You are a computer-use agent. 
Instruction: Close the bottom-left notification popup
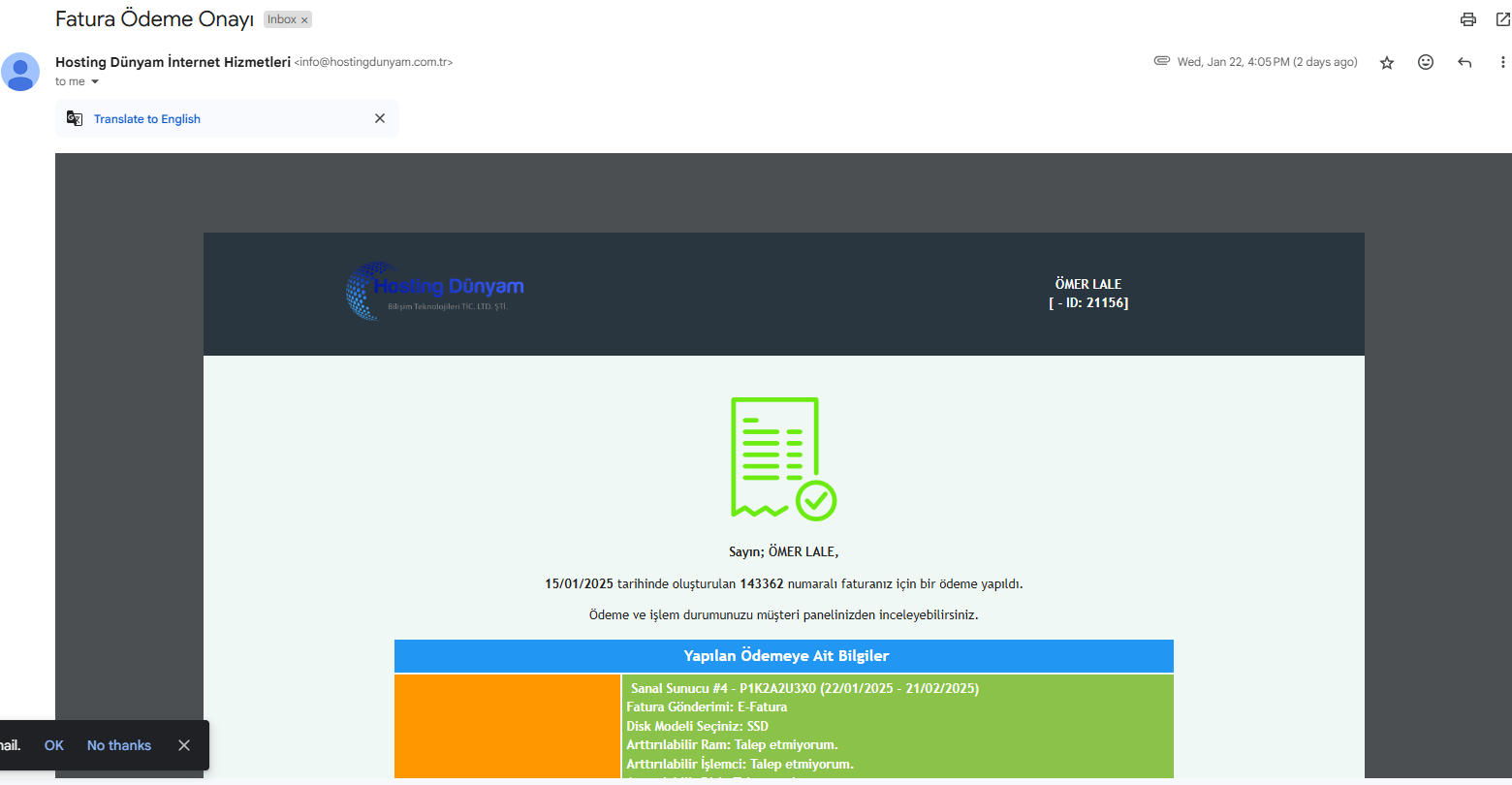pyautogui.click(x=184, y=745)
